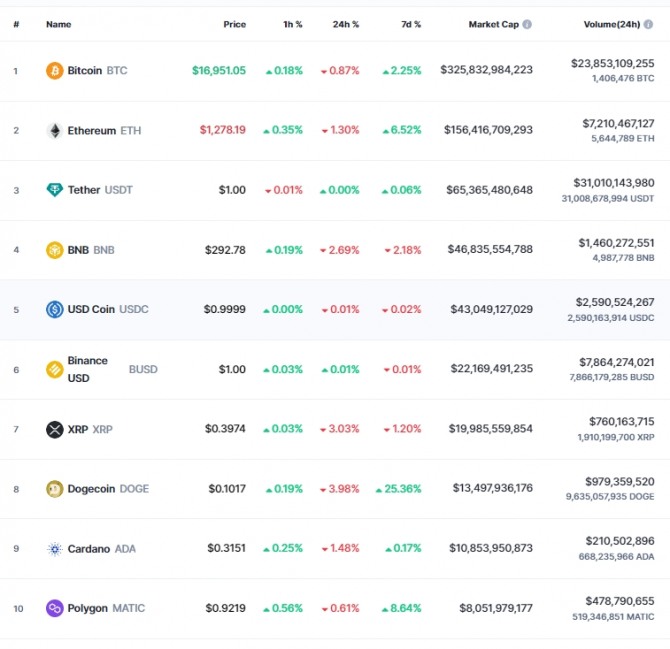Click the Market Cap info icon

coord(527,24)
